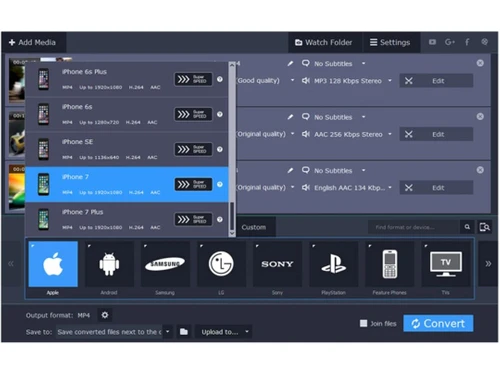Click Edit for the second file
Screen dimensions: 500x375
pos(436,134)
